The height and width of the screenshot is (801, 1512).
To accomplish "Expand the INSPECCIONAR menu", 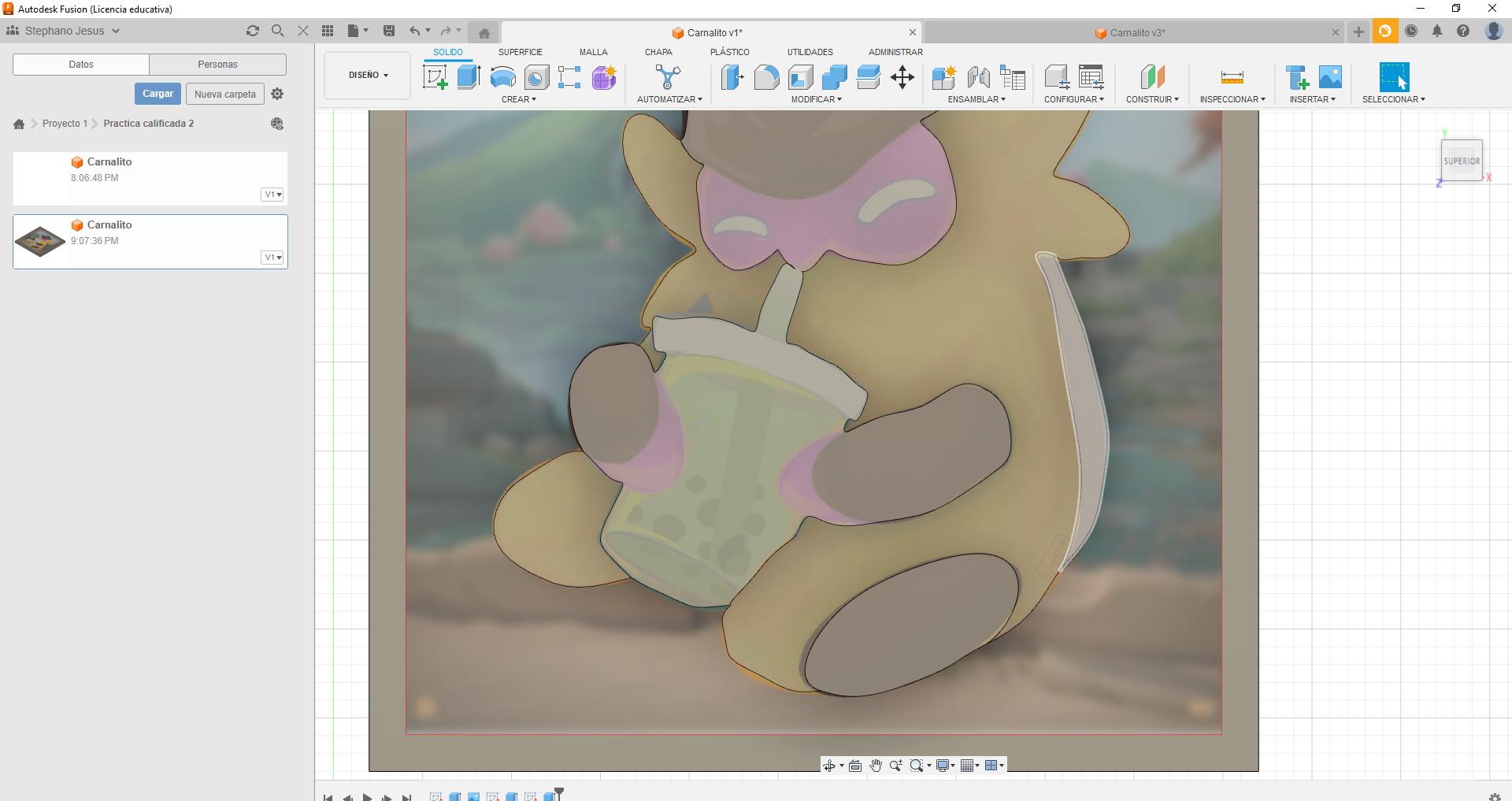I will click(x=1232, y=99).
